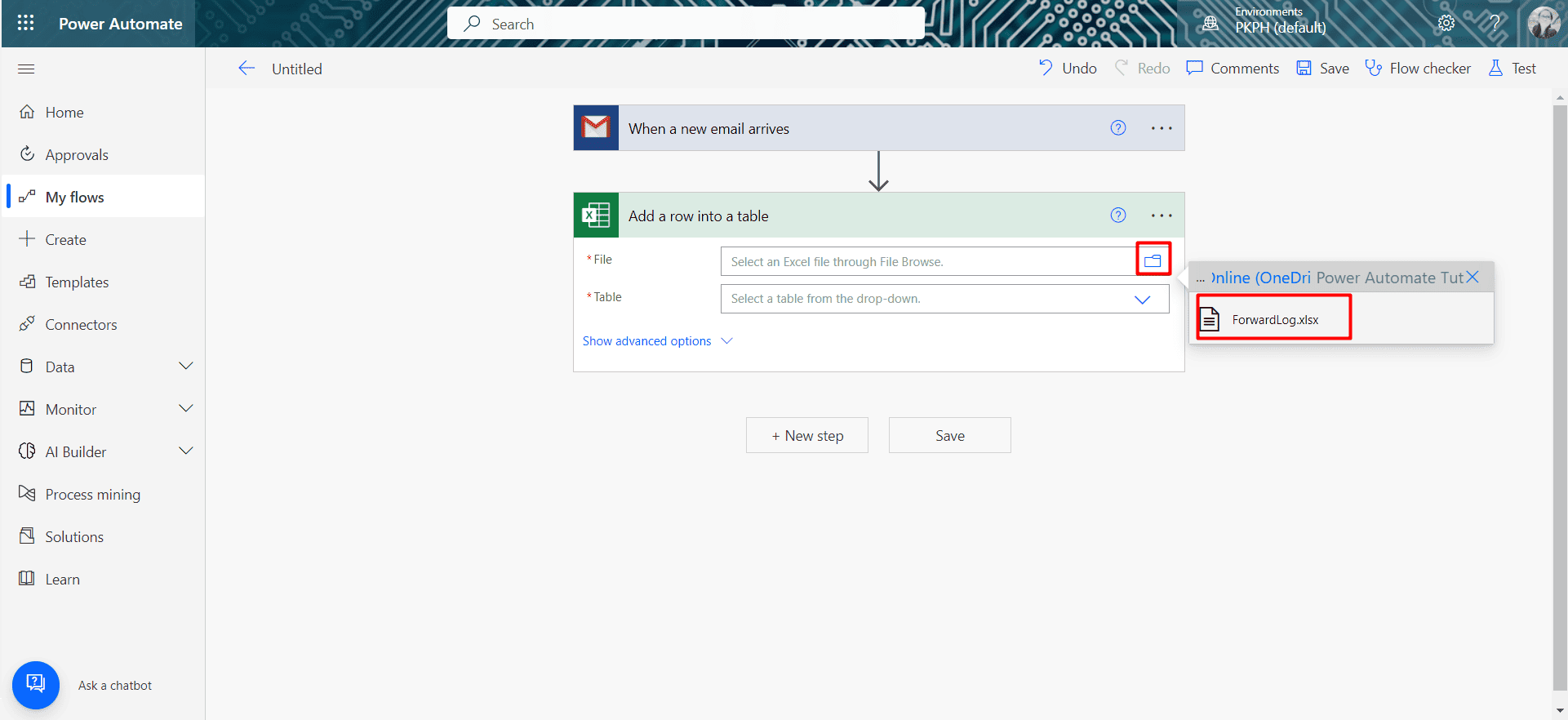Open the app launcher waffle icon
The image size is (1568, 720).
[x=25, y=23]
